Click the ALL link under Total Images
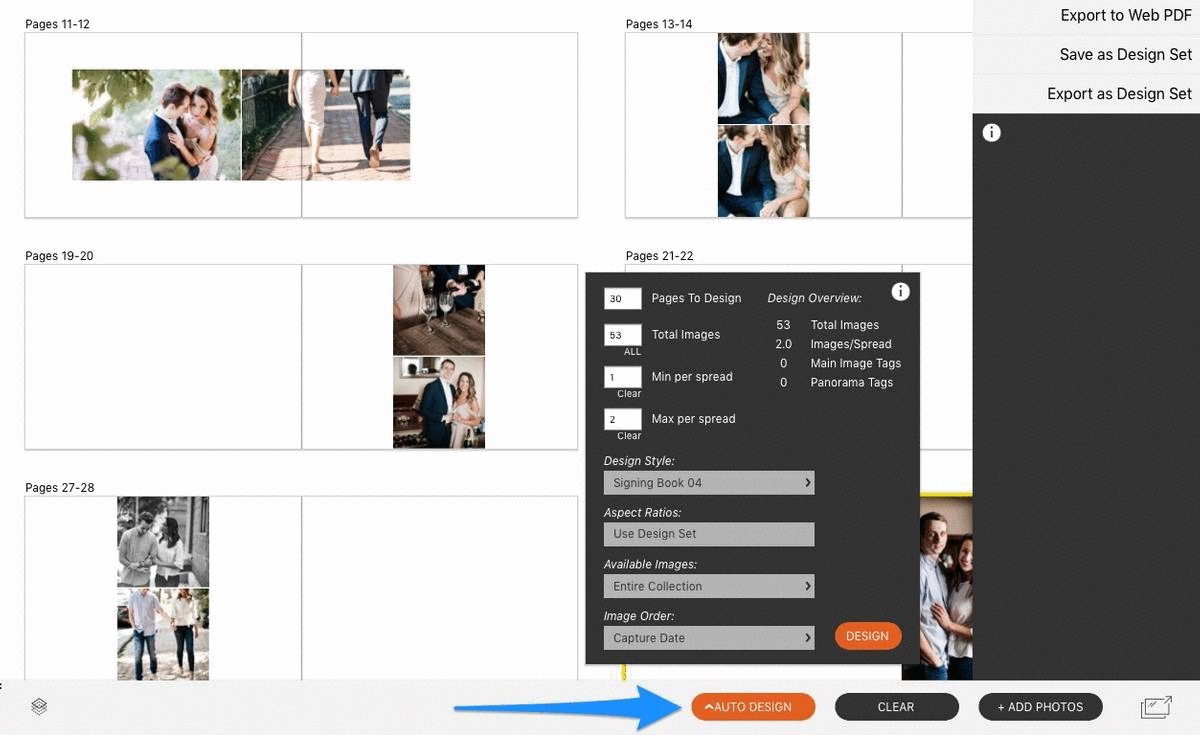The image size is (1200, 735). [633, 352]
